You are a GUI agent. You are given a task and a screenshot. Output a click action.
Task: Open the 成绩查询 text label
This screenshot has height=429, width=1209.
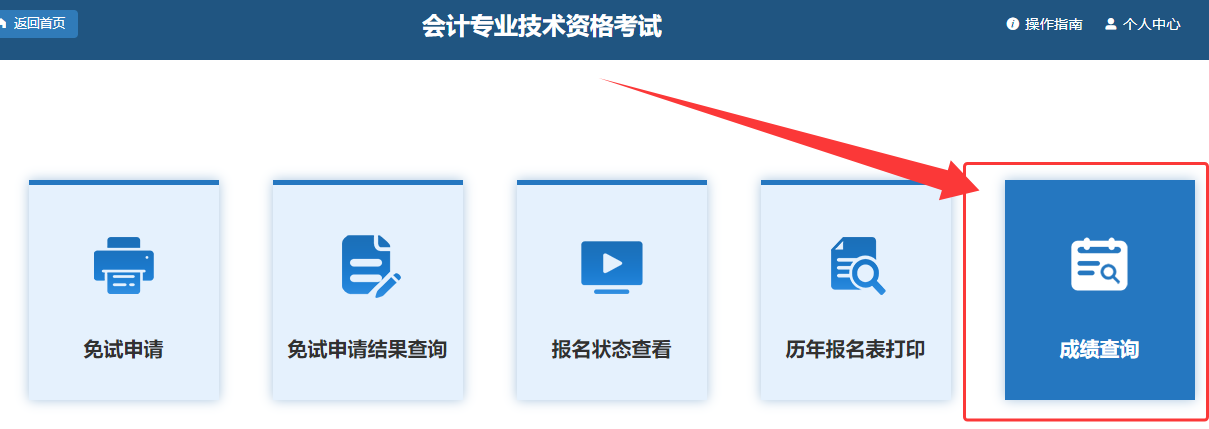[1099, 350]
